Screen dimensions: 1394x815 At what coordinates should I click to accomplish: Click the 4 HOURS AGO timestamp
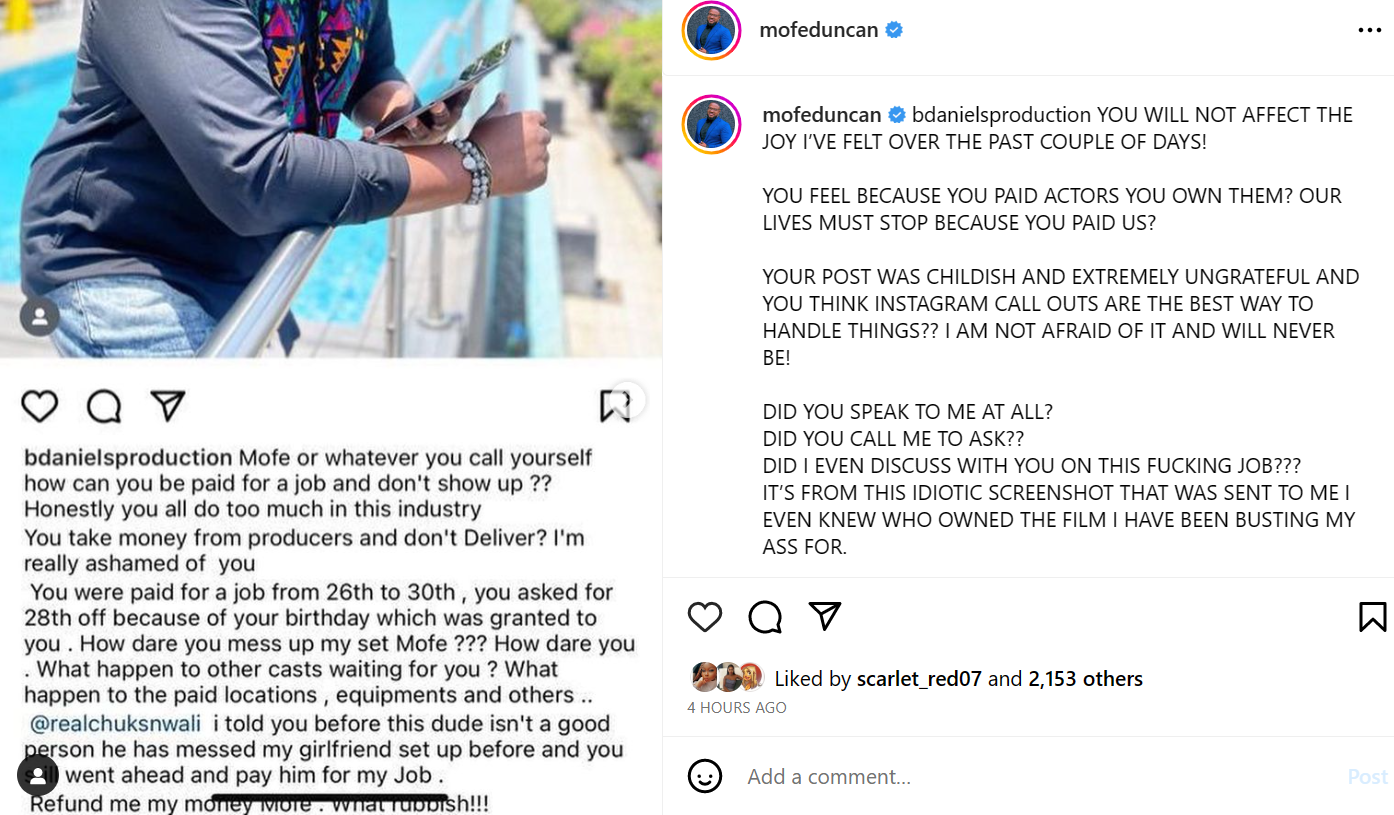737,708
